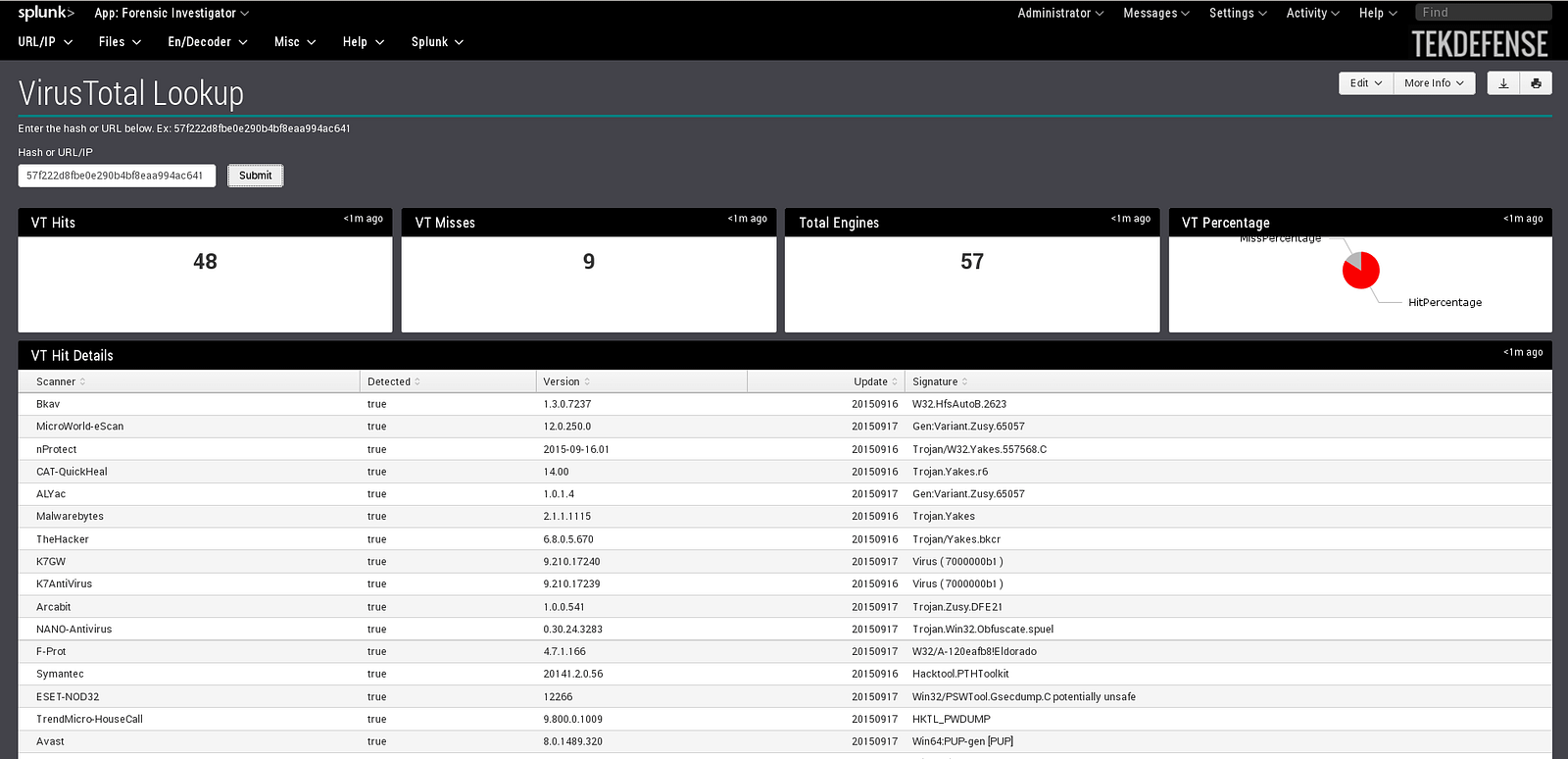The height and width of the screenshot is (759, 1568).
Task: Click the Hash or URL/IP input field
Action: 117,176
